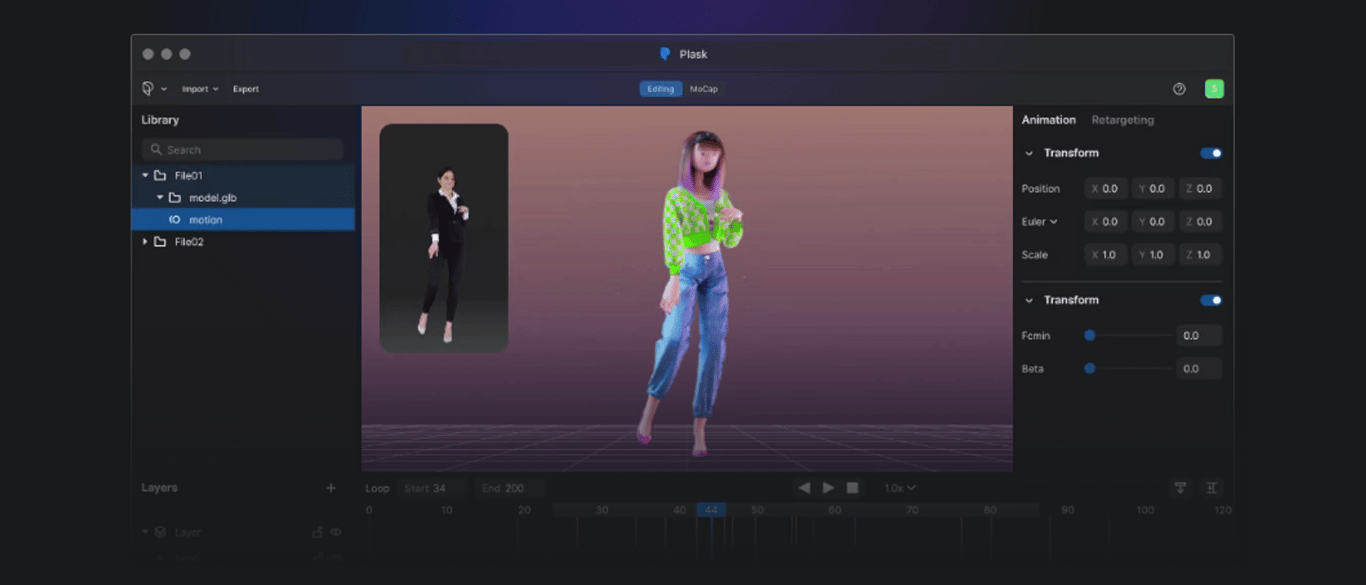
Task: Click the Position Z value field
Action: click(1200, 188)
